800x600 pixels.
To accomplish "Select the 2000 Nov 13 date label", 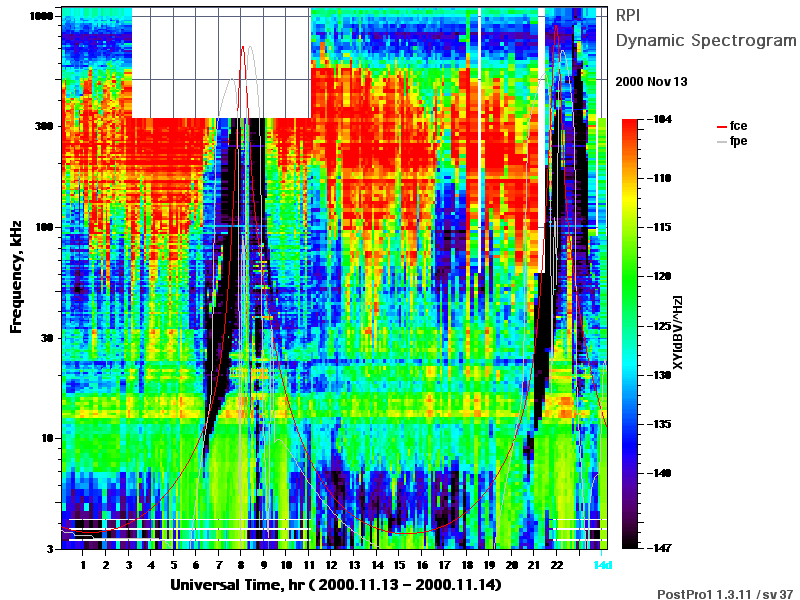I will click(651, 82).
